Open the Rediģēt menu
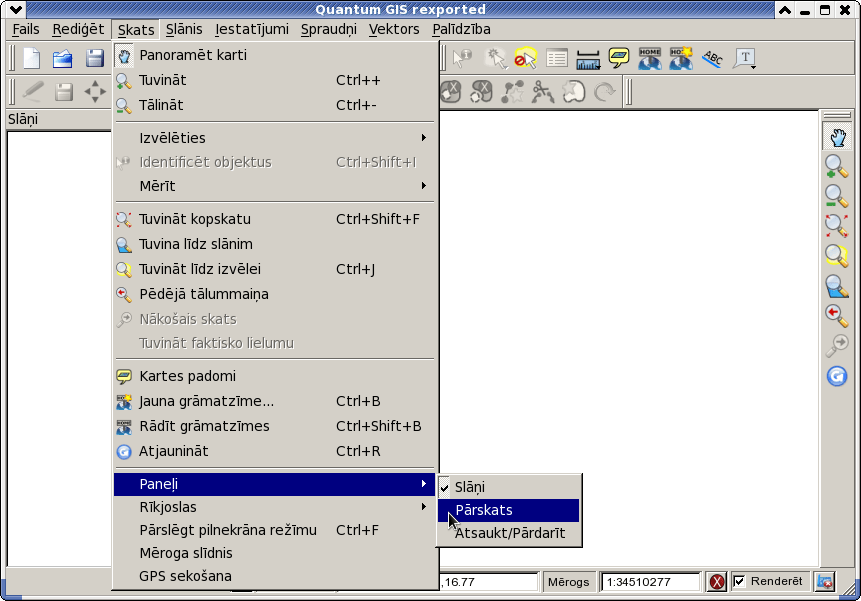861x601 pixels. coord(78,29)
